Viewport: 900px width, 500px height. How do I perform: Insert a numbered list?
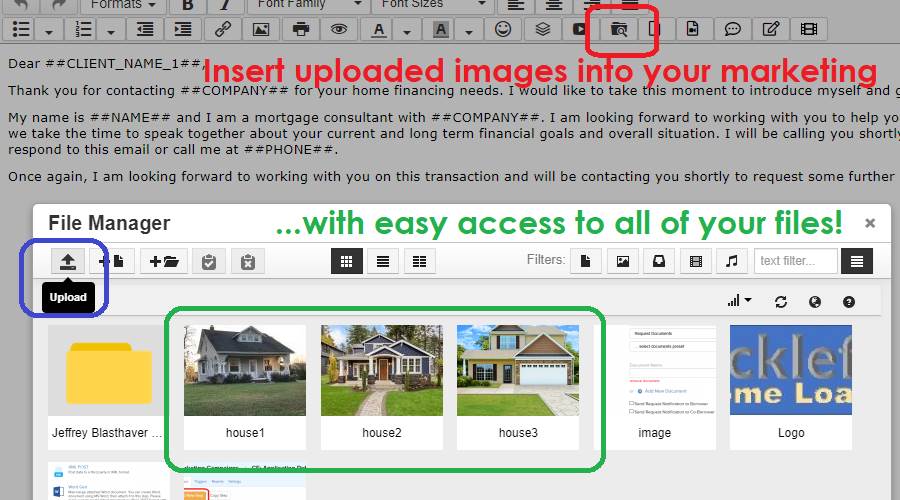tap(83, 29)
